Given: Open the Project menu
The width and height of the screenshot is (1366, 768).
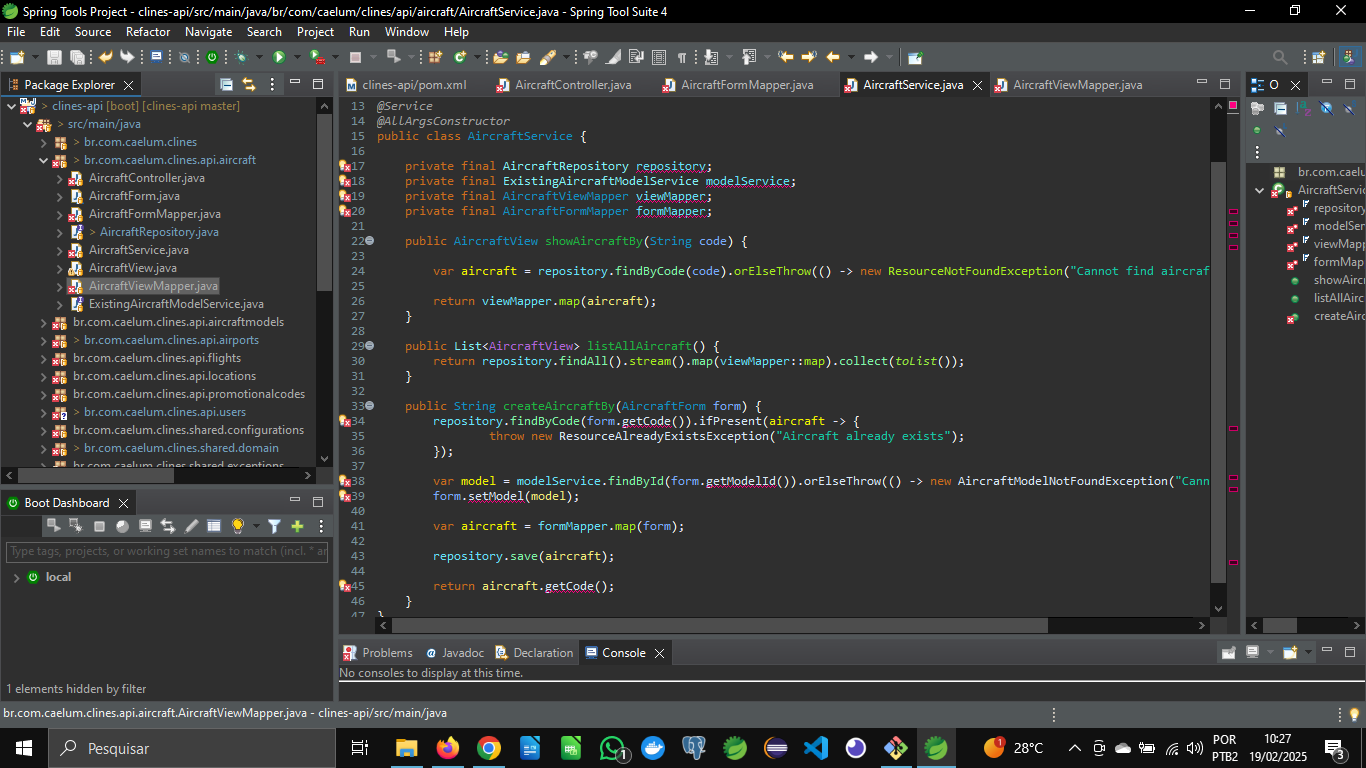Looking at the screenshot, I should (315, 32).
